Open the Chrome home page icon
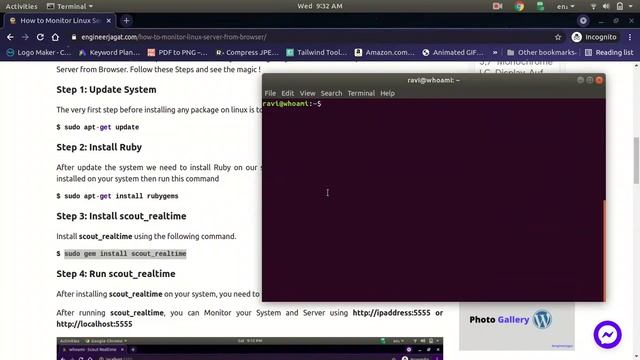Image resolution: width=640 pixels, height=360 pixels. 55,37
